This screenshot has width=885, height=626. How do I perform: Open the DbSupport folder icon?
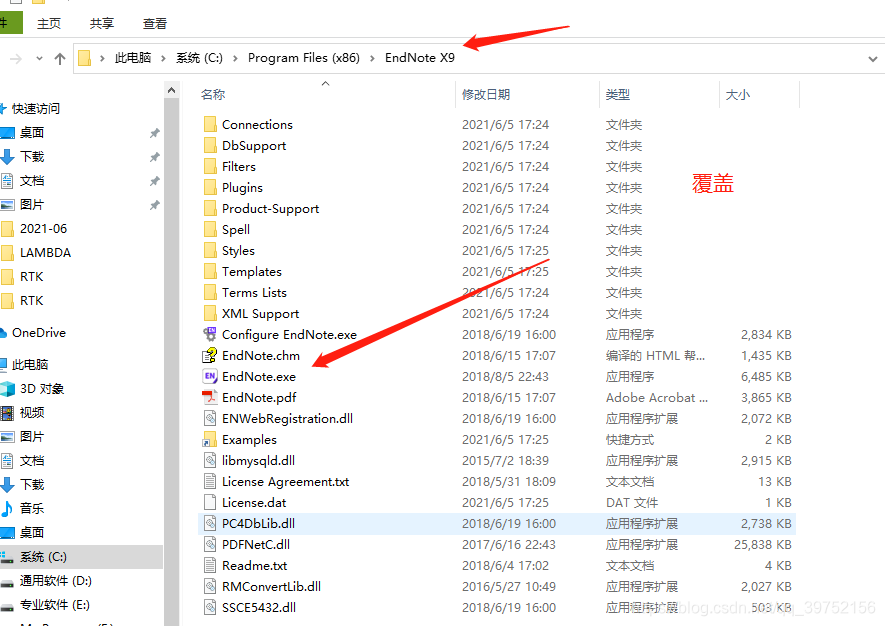coord(210,145)
